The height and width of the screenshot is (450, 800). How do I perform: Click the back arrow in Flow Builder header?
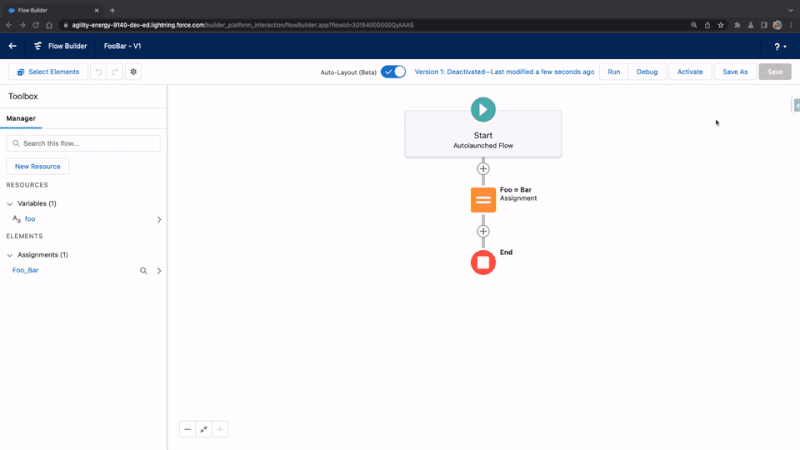click(x=12, y=46)
